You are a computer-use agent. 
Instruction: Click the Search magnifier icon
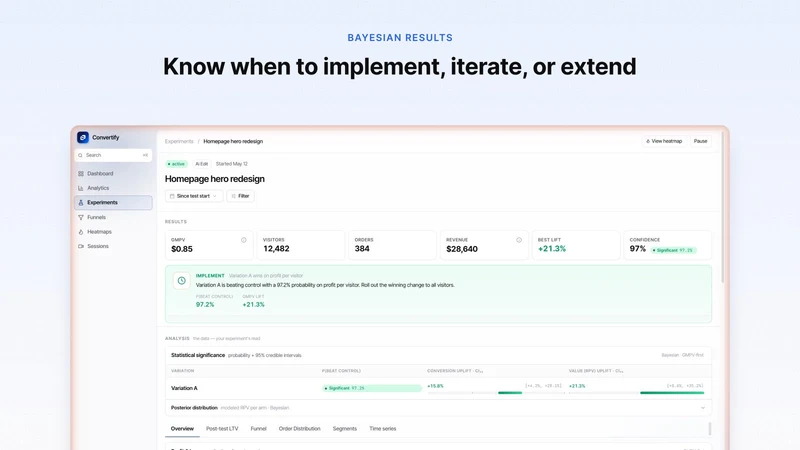pyautogui.click(x=81, y=155)
